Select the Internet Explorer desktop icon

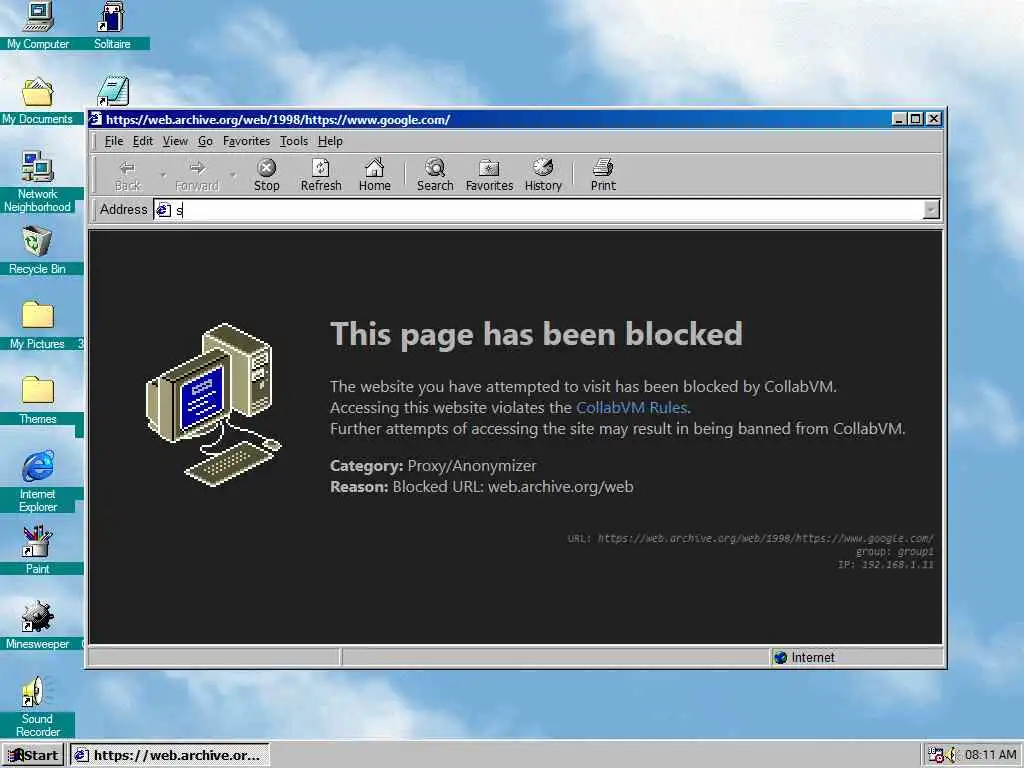(x=38, y=481)
